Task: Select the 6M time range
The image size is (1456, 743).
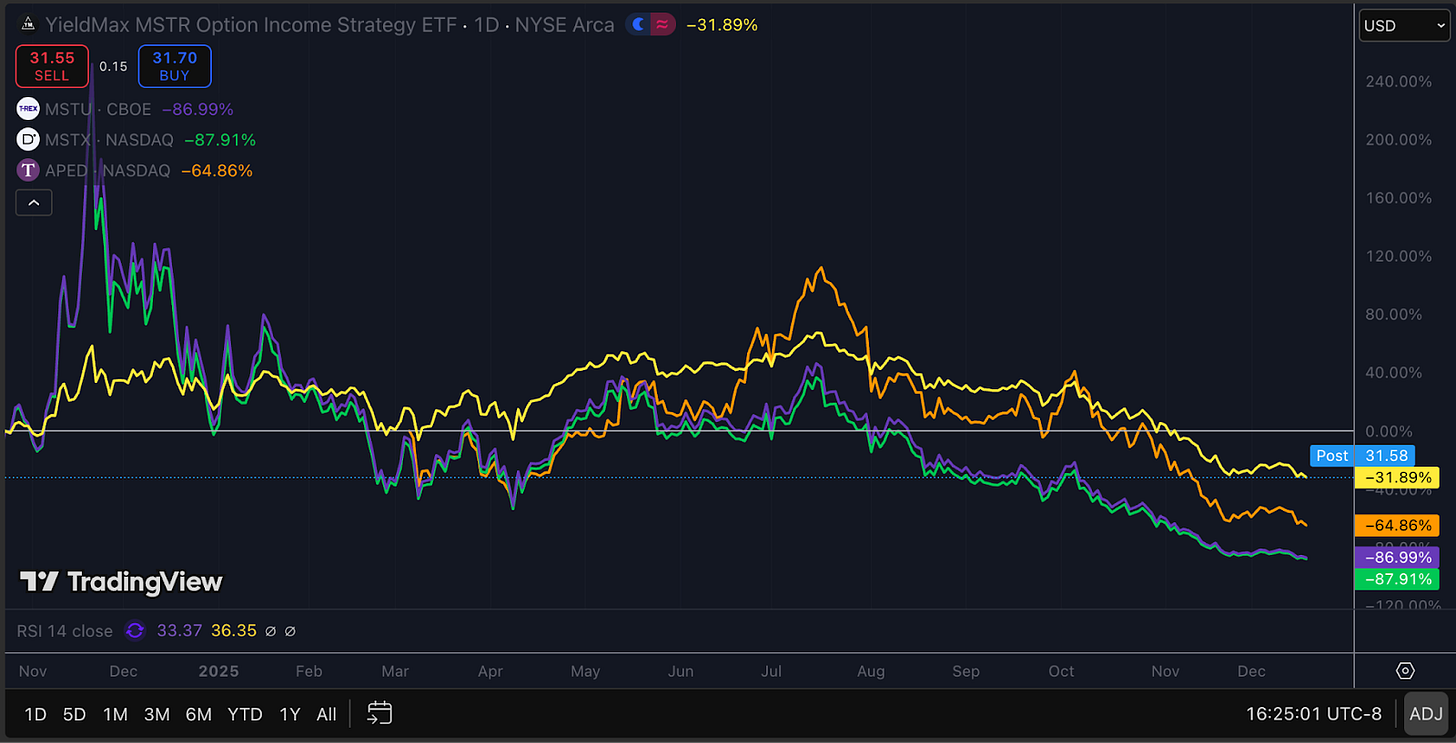Action: coord(198,714)
